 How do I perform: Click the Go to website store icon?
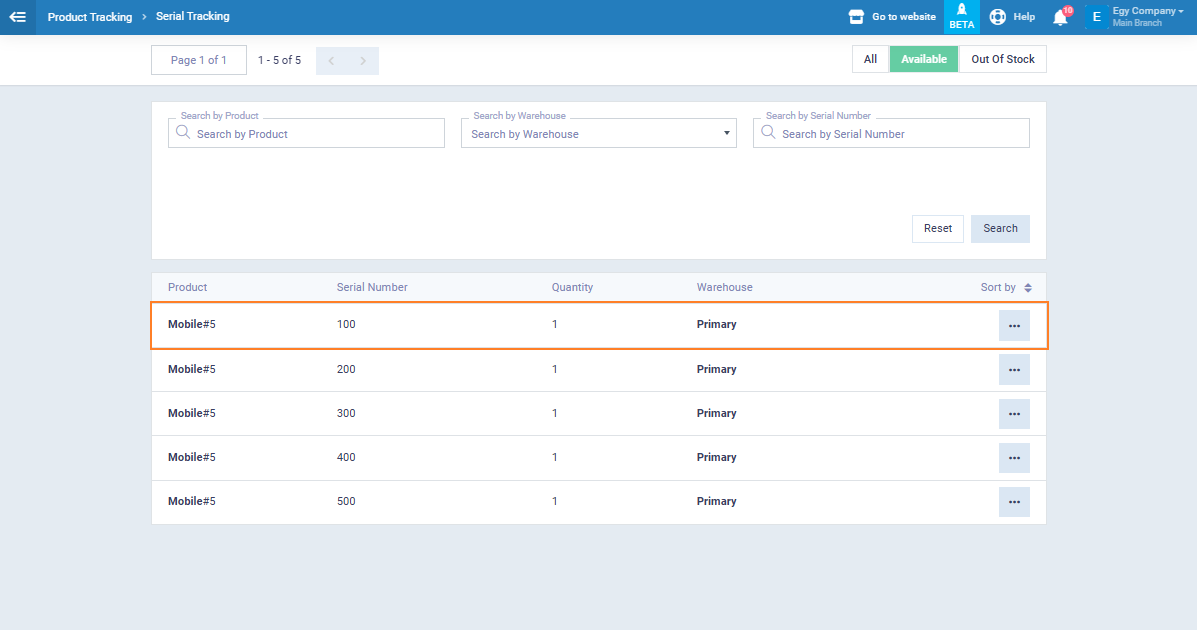(x=856, y=17)
